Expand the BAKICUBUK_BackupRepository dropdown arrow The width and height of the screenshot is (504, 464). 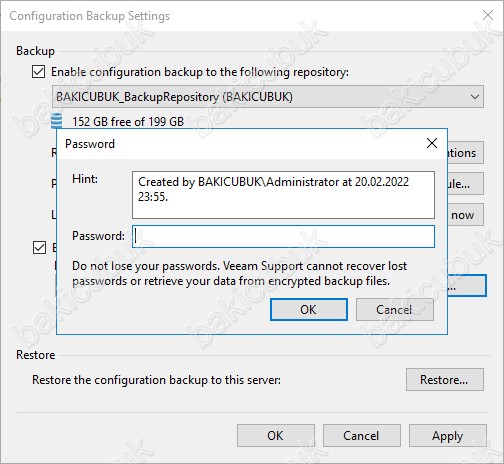pyautogui.click(x=475, y=97)
